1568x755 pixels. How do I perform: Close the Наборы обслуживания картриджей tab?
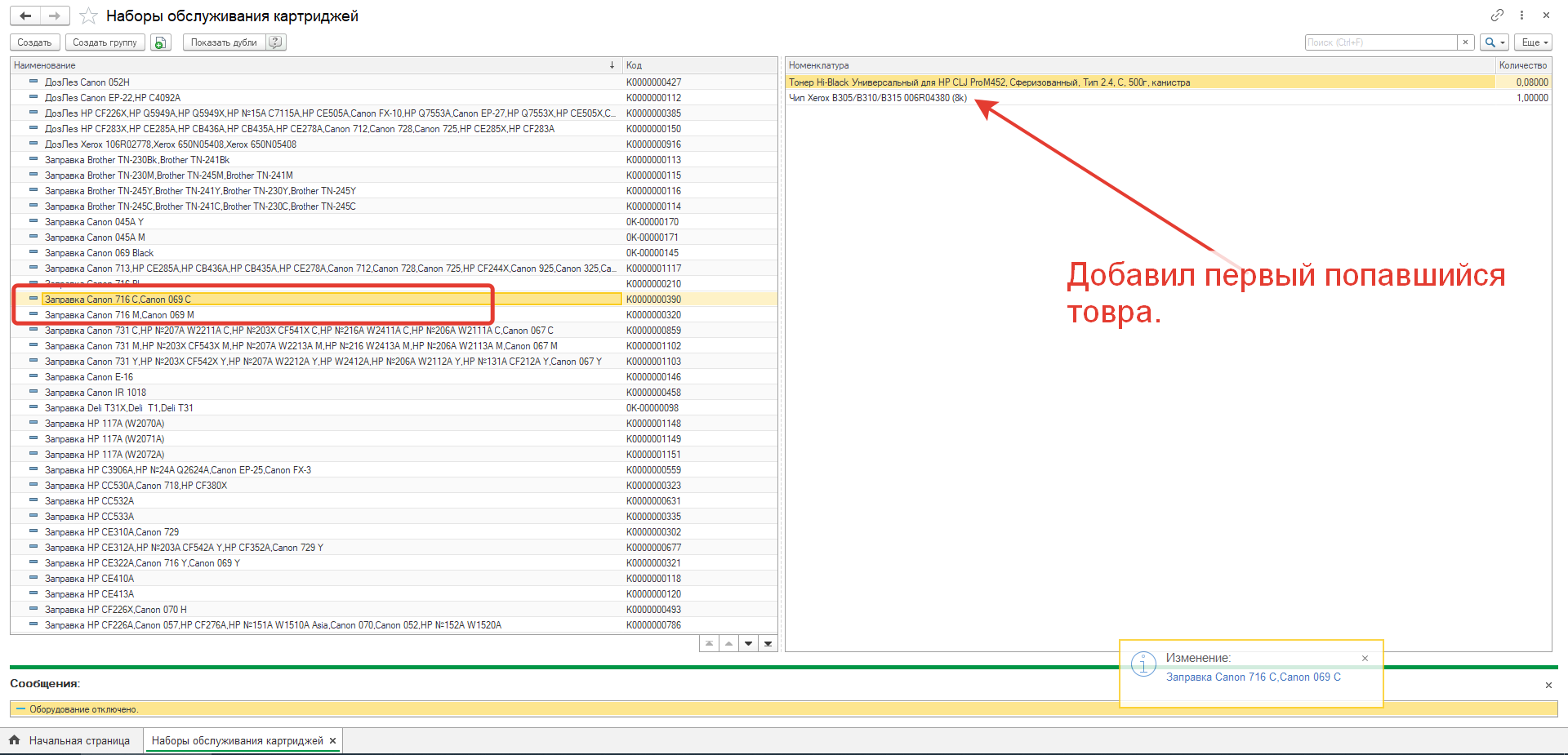tap(333, 741)
